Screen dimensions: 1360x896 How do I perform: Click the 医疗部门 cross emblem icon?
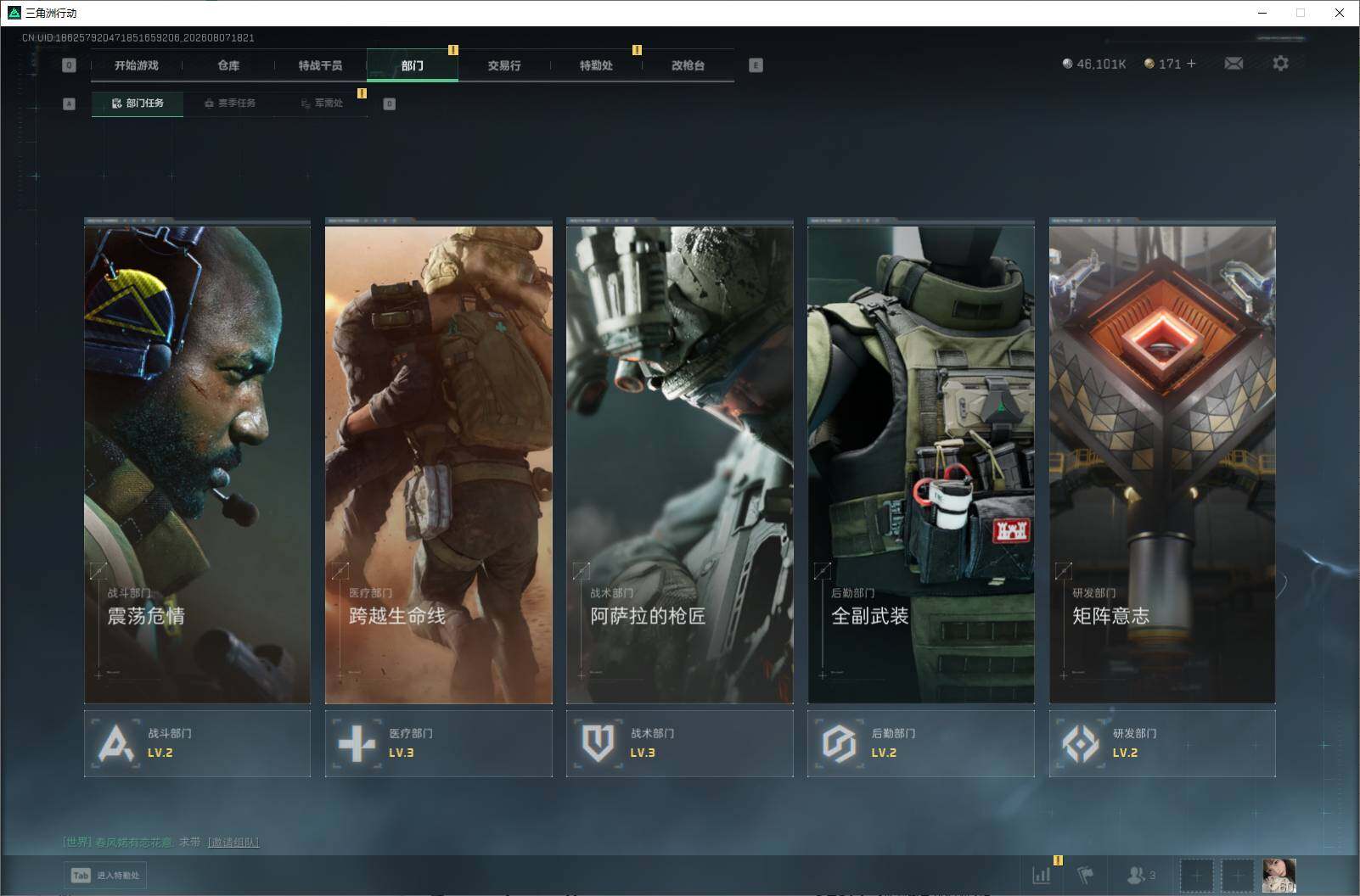357,743
